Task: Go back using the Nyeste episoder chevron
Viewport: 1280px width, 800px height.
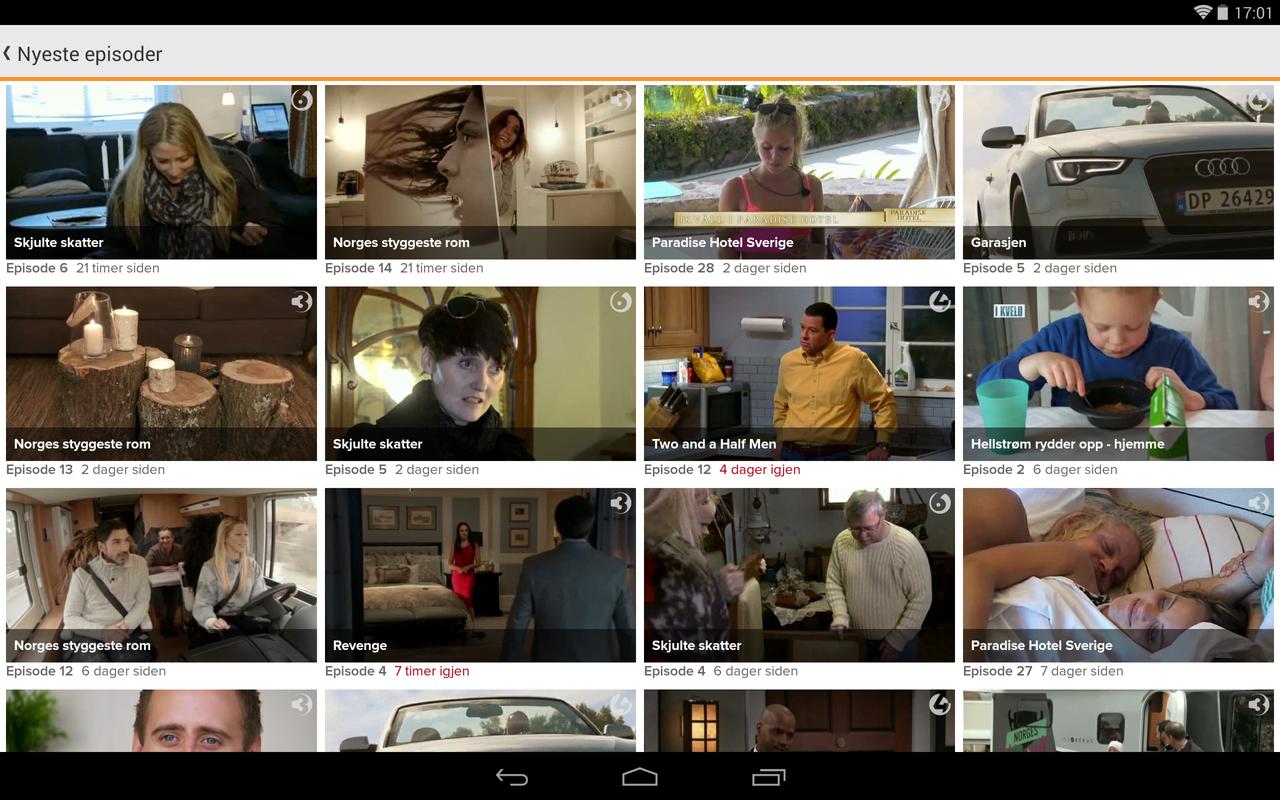Action: (x=7, y=53)
